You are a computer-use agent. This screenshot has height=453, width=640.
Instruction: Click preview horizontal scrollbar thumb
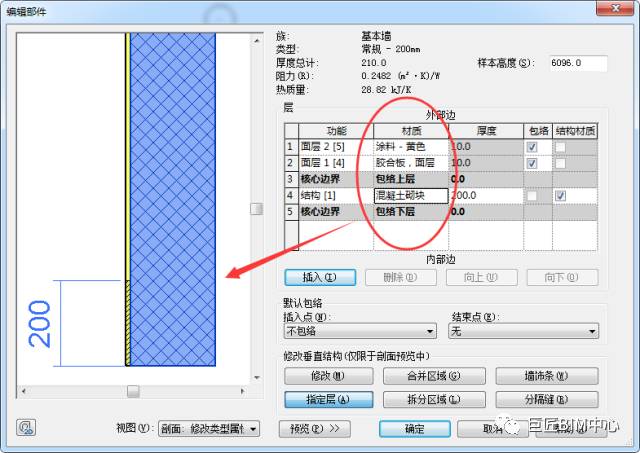[133, 391]
